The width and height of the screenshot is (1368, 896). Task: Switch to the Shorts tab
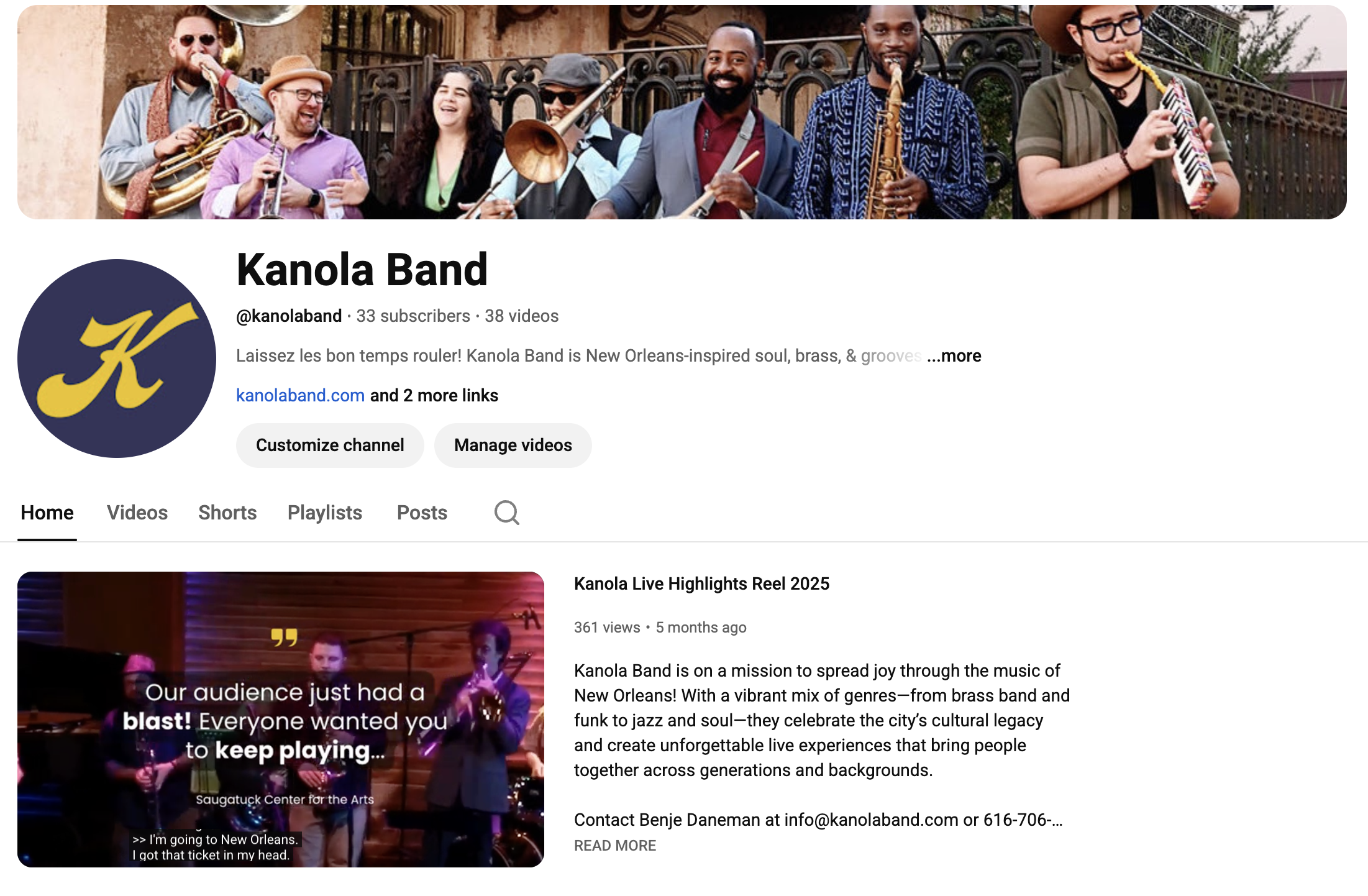(x=227, y=513)
